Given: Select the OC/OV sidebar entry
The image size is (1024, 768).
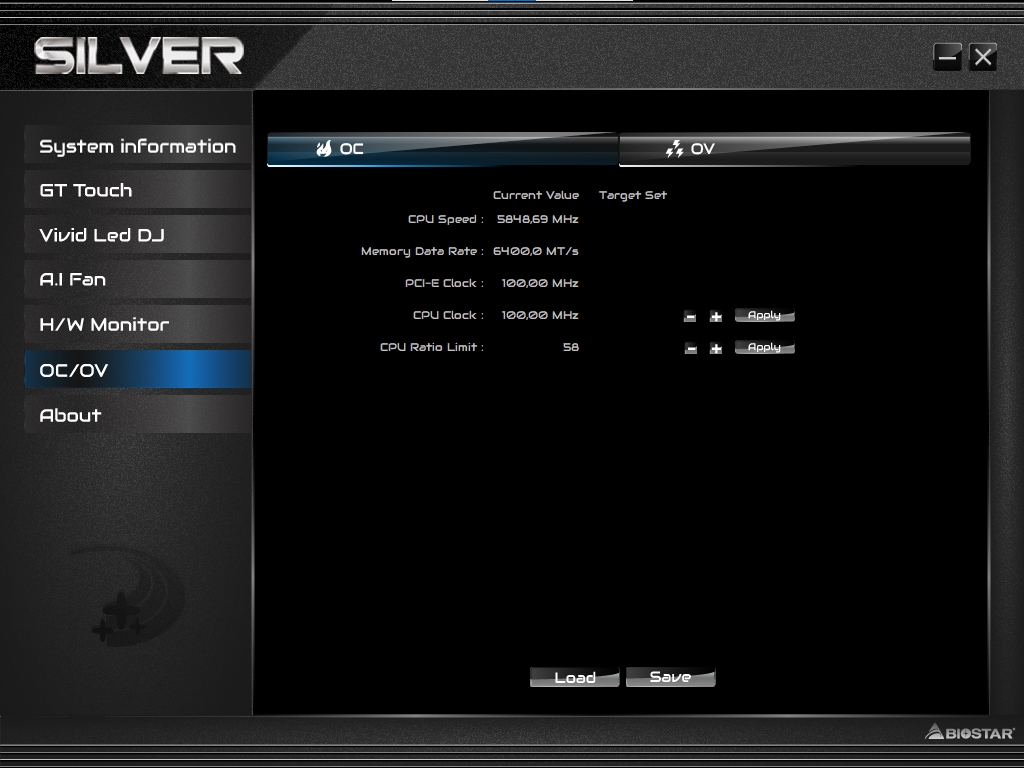Looking at the screenshot, I should [138, 370].
